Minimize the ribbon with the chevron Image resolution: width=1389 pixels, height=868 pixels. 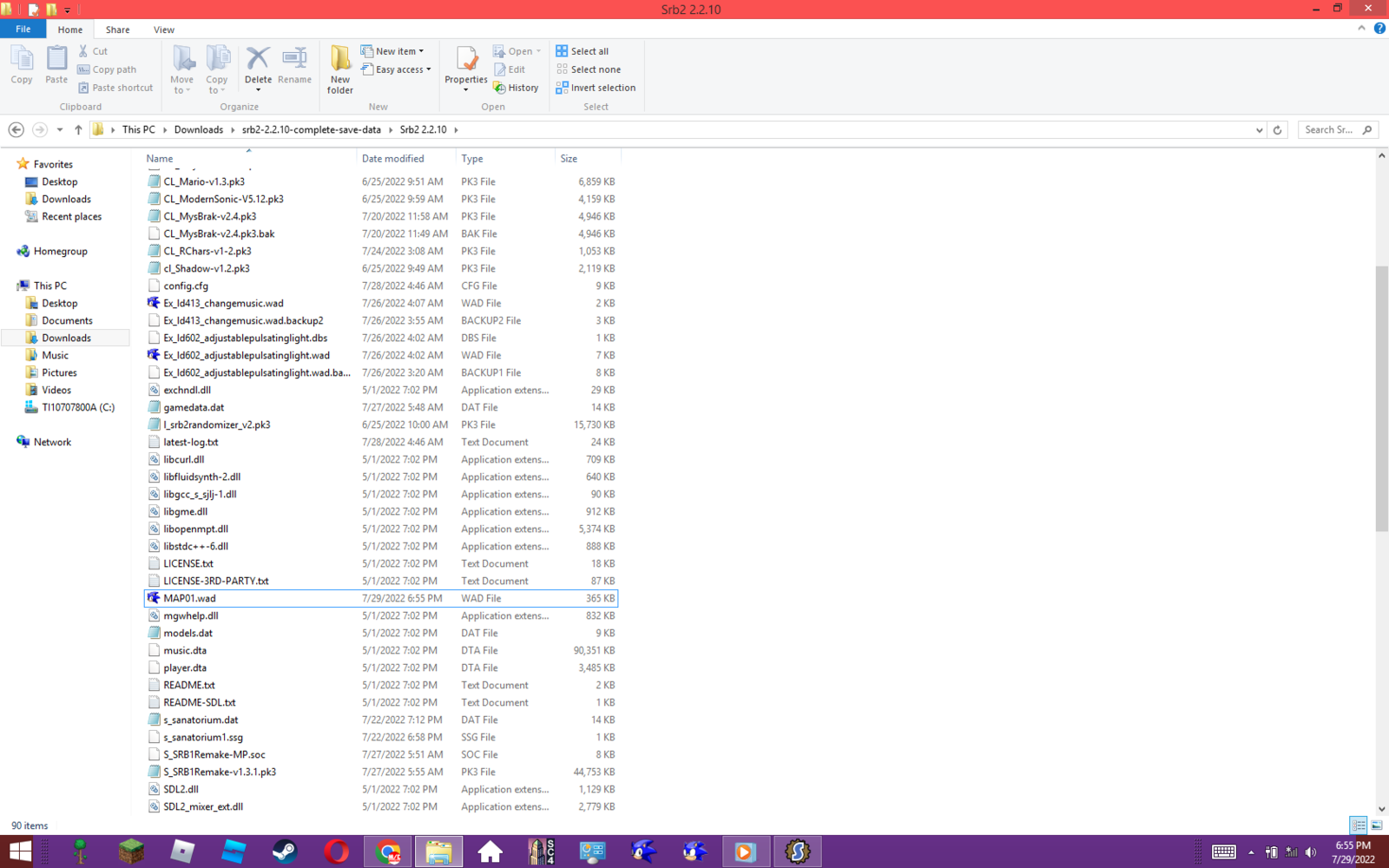click(1361, 29)
